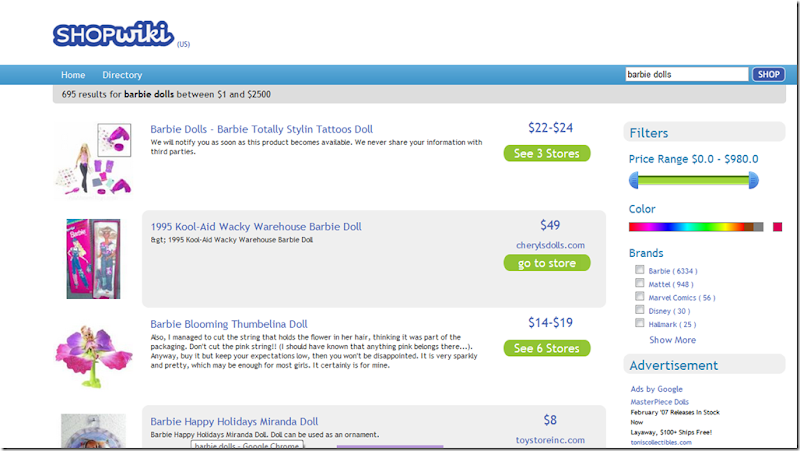Expand brands with Show More
This screenshot has height=451, width=800.
(x=672, y=340)
